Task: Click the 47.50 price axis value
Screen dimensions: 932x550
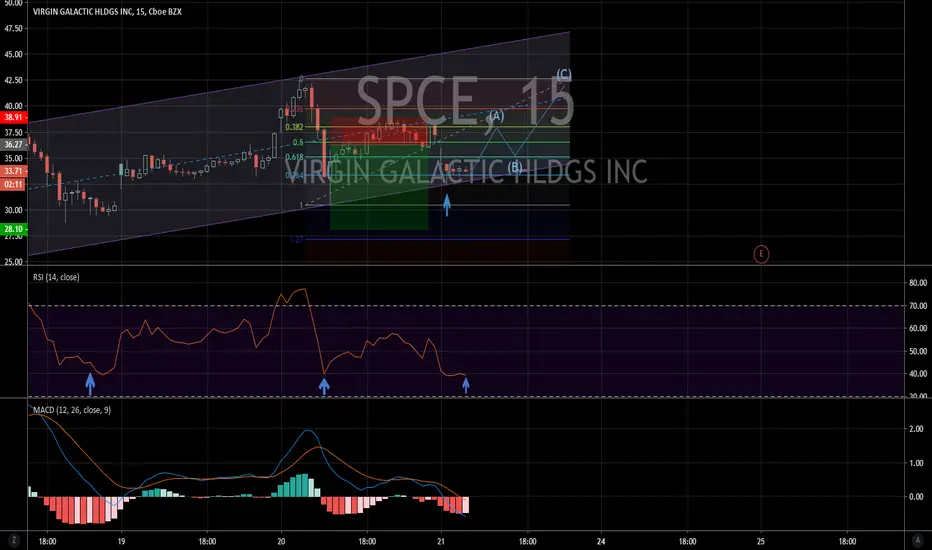Action: (13, 29)
